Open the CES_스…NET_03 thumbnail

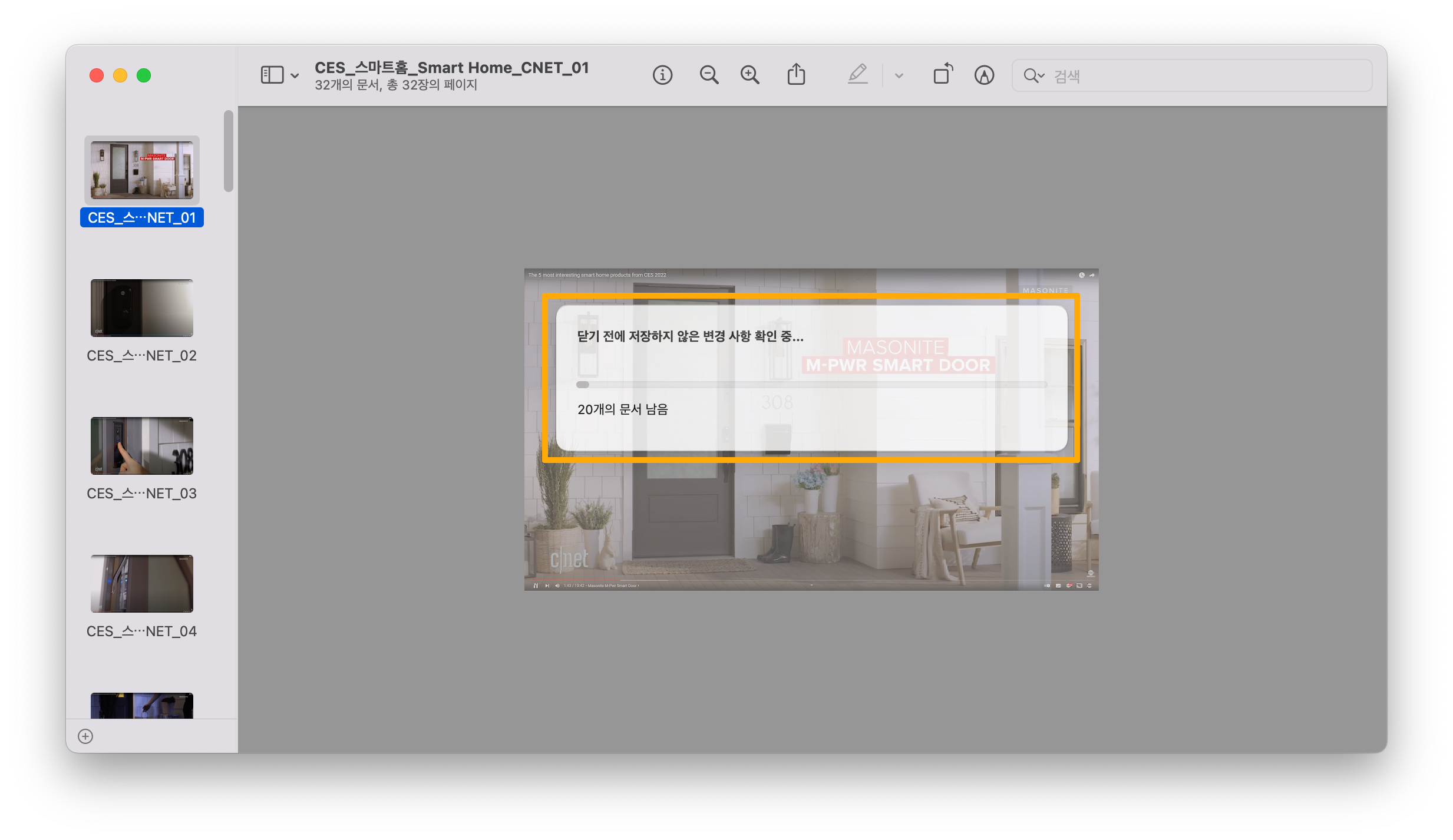142,446
